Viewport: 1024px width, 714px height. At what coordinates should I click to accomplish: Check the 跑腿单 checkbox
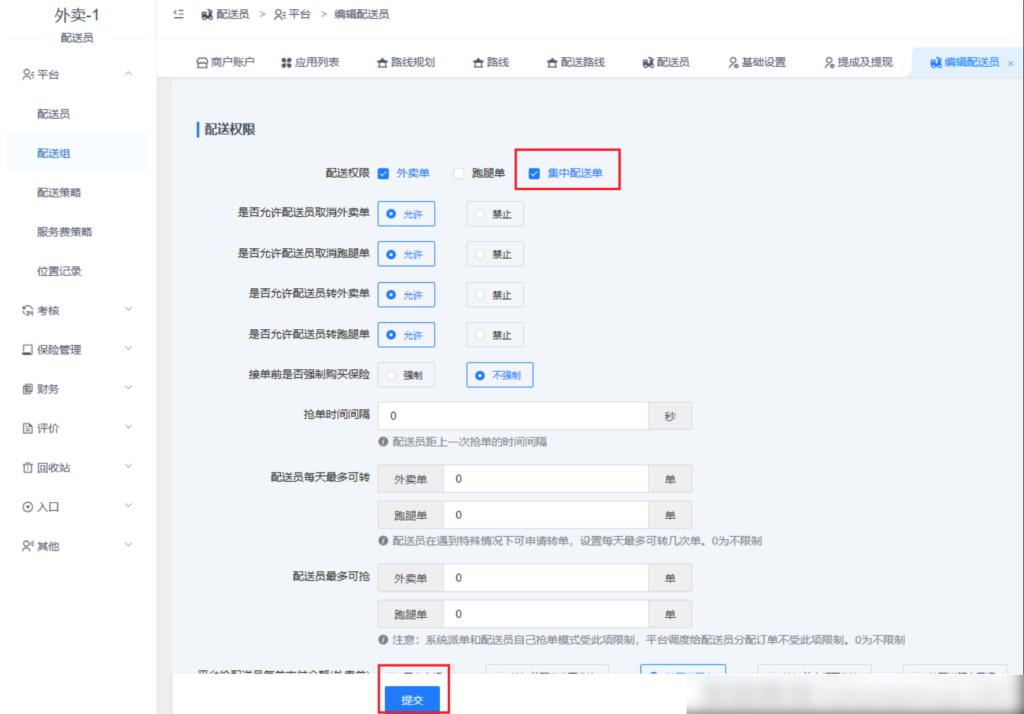(x=460, y=171)
